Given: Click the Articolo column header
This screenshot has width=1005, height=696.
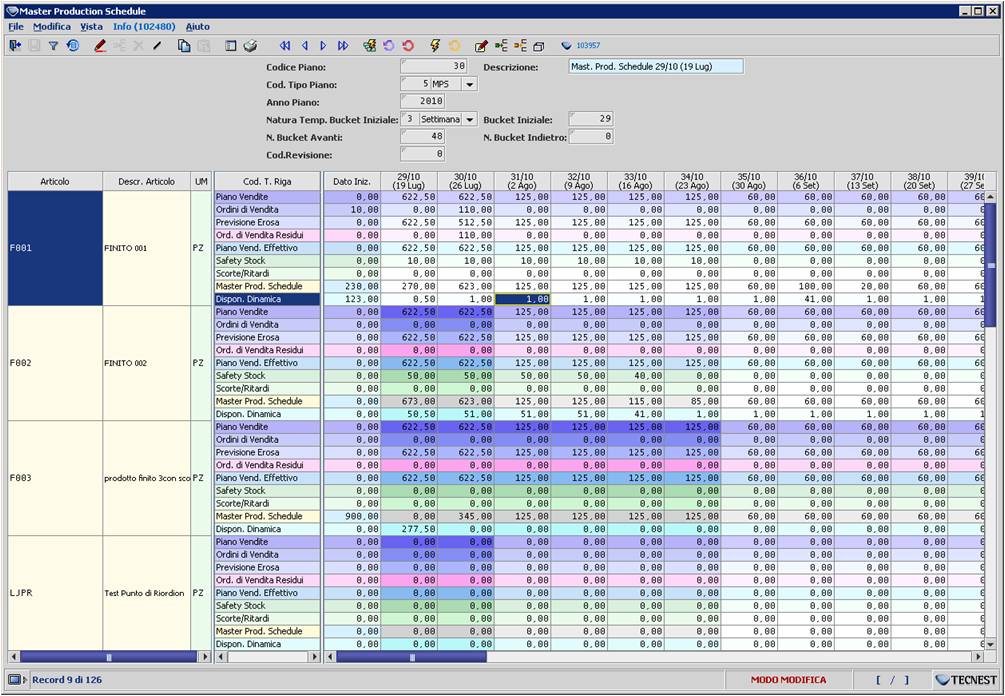Looking at the screenshot, I should click(x=55, y=181).
